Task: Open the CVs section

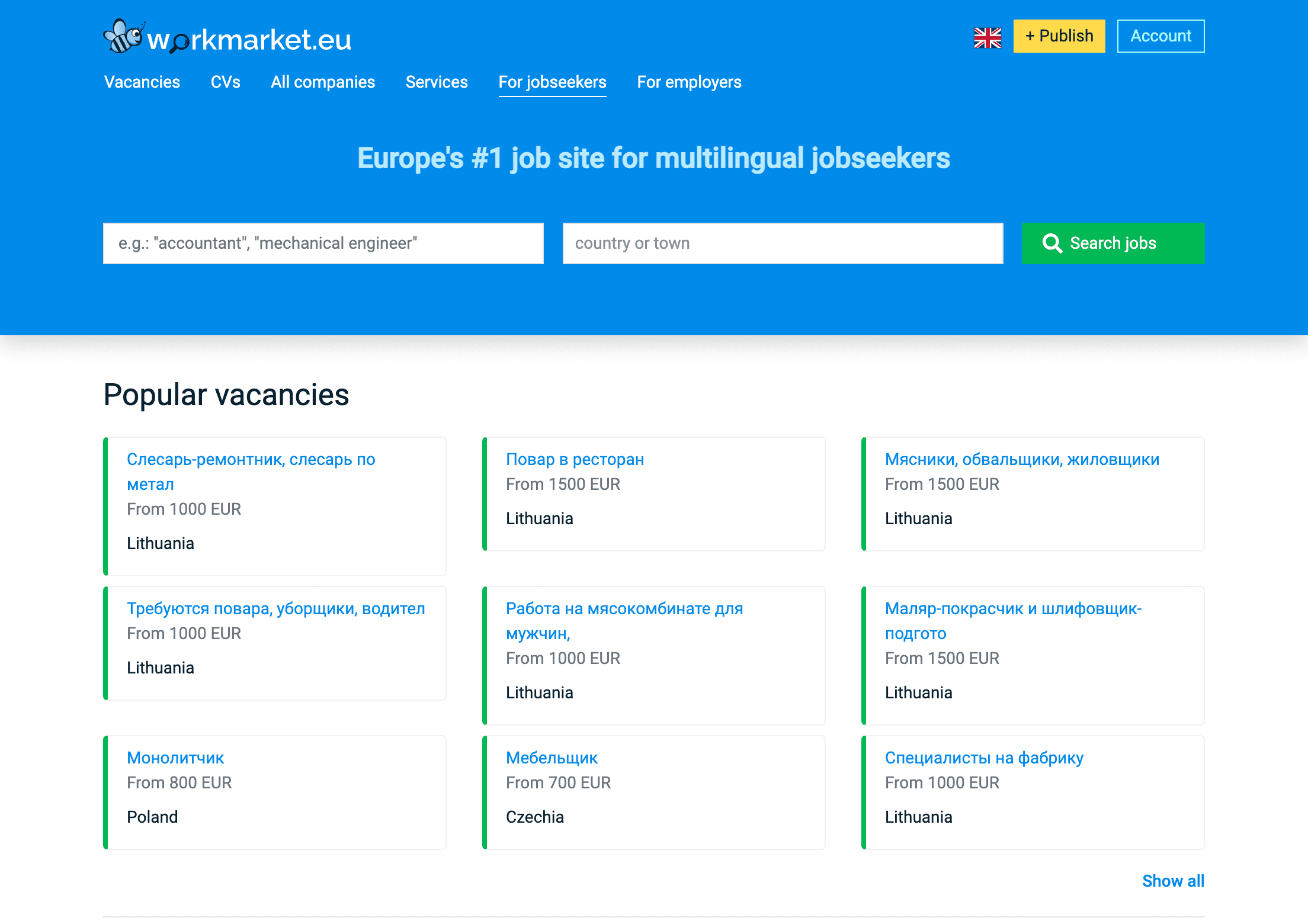Action: [225, 82]
